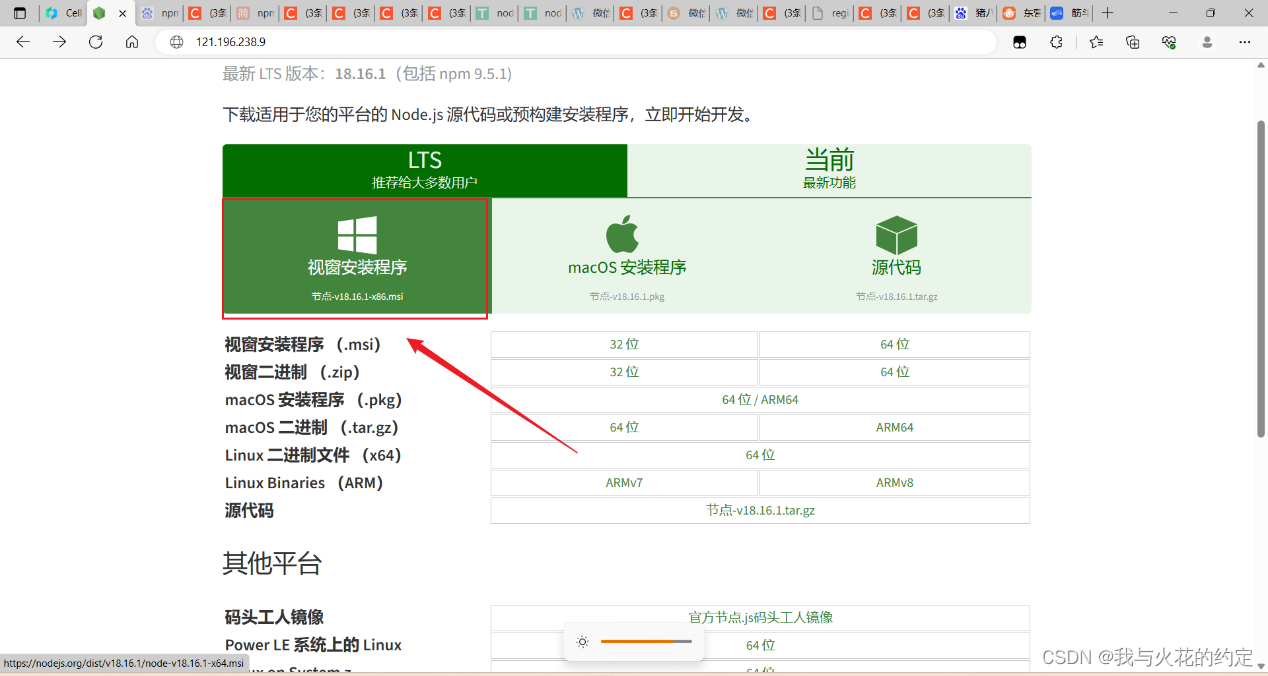Click the Linux 二进制文件 (x64) label

coord(313,455)
